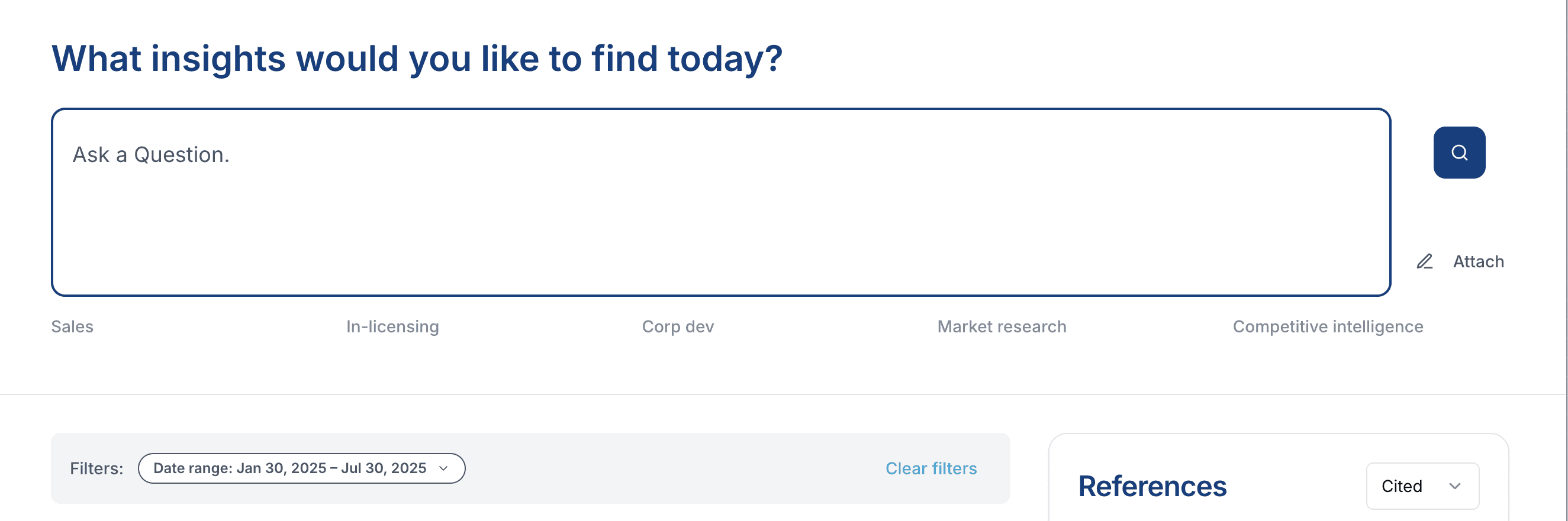Click Attach to add a file

click(1479, 261)
